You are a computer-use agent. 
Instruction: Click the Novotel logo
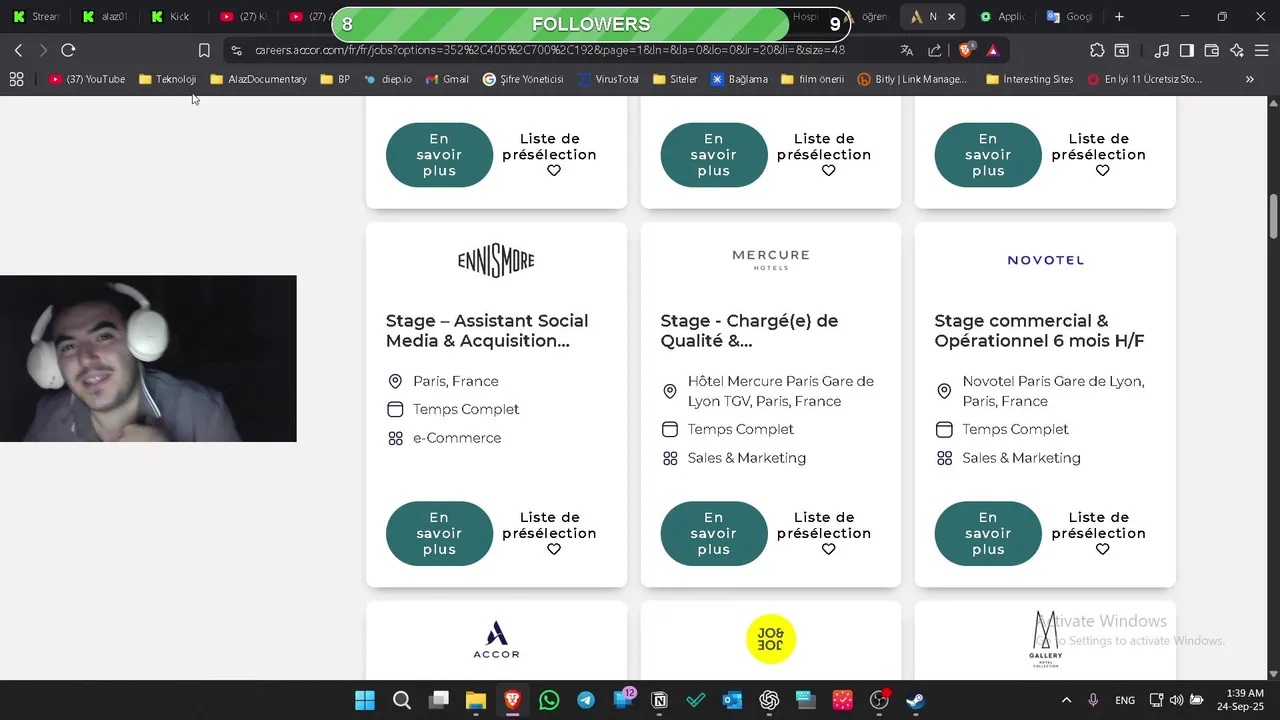coord(1045,260)
